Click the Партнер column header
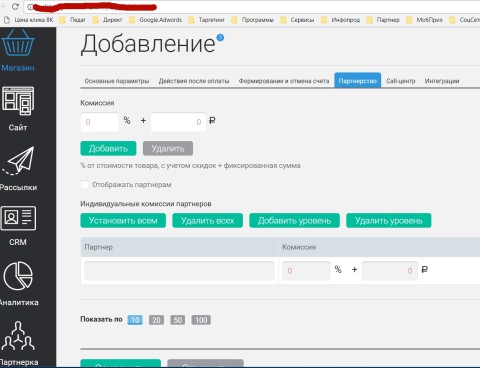480x368 pixels. 179,247
